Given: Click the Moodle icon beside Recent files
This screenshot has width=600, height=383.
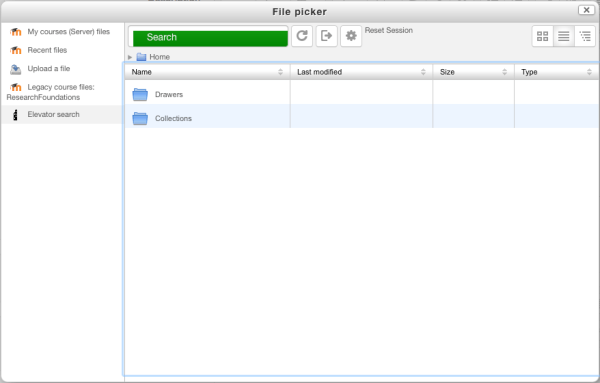Looking at the screenshot, I should [16, 50].
